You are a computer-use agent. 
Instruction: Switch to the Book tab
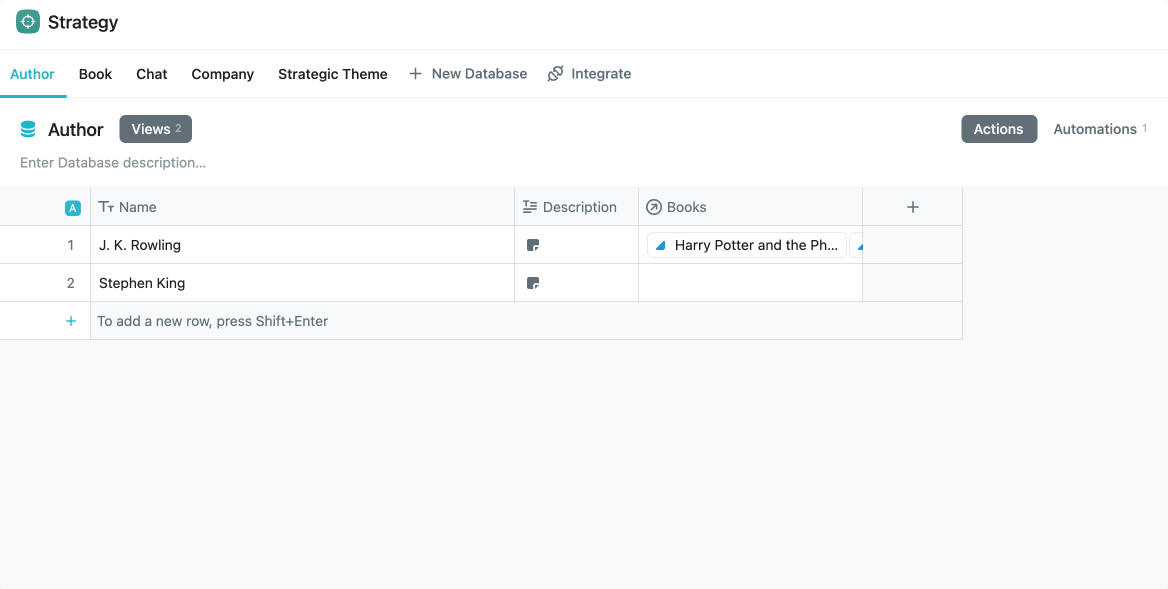(x=95, y=73)
